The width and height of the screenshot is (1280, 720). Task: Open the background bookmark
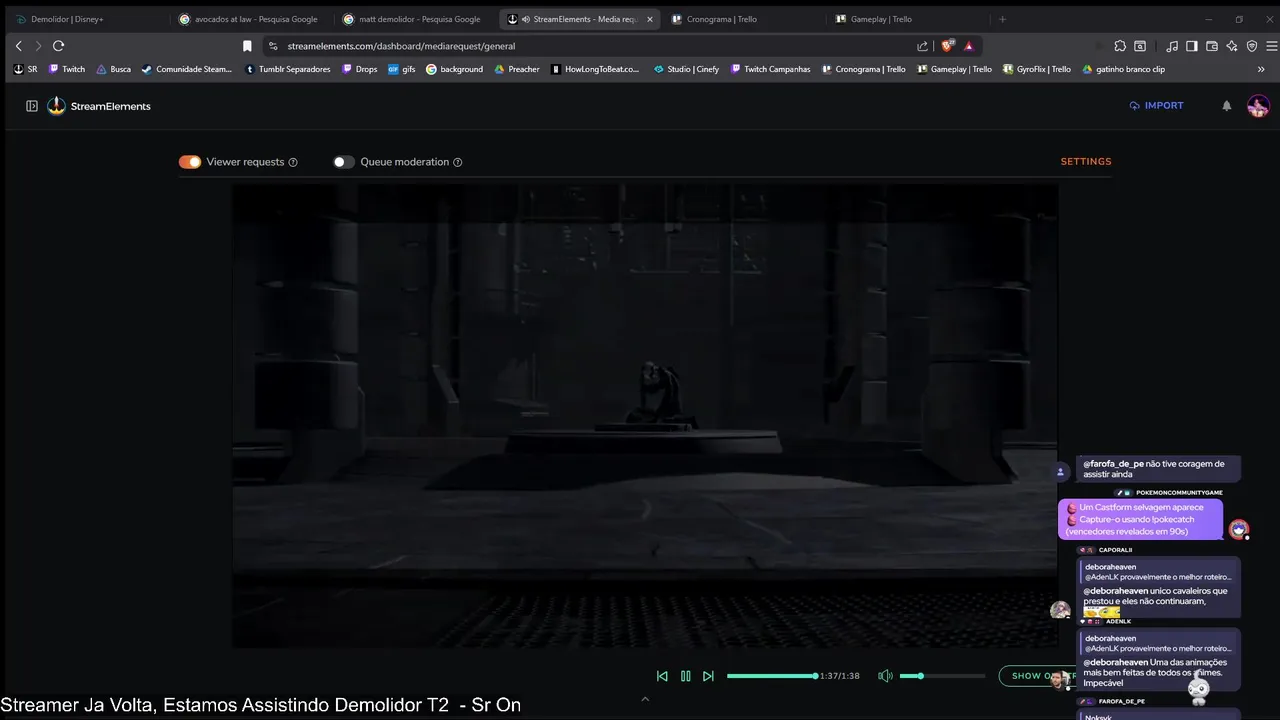click(x=454, y=69)
